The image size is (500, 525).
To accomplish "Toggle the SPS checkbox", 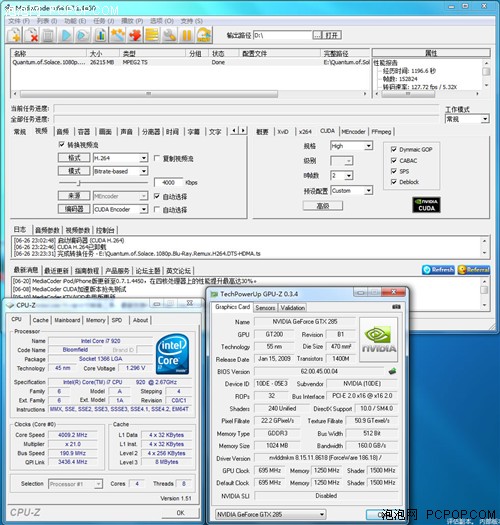I will tap(394, 171).
